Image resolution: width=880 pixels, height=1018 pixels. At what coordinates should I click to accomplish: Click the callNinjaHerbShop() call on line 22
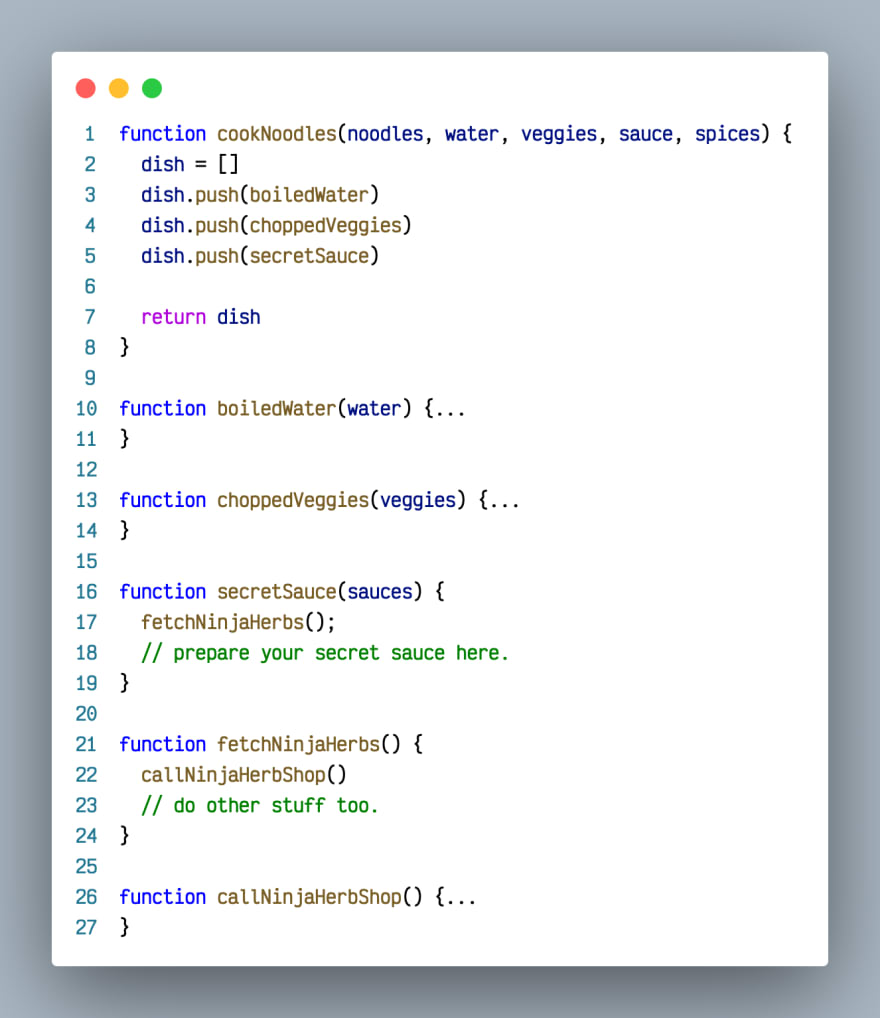(x=244, y=775)
